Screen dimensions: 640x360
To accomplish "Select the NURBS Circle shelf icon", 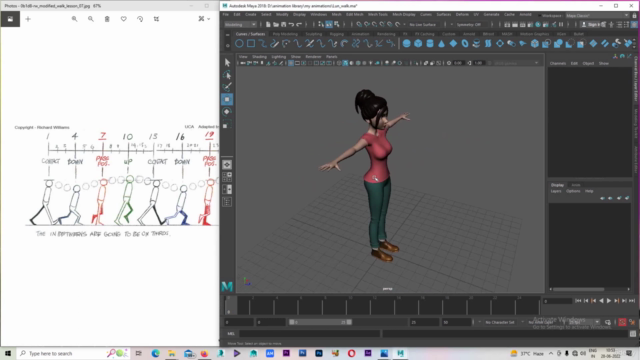I will coord(239,44).
